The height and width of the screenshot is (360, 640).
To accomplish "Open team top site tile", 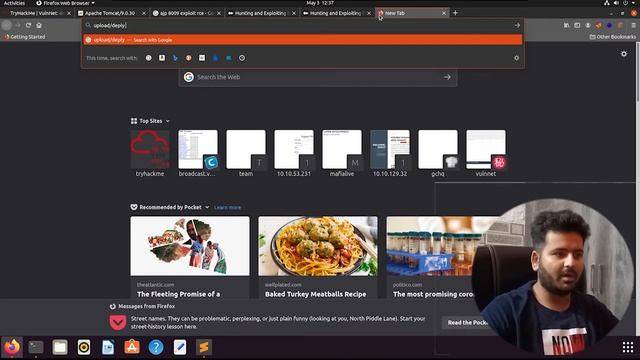I will coord(246,153).
